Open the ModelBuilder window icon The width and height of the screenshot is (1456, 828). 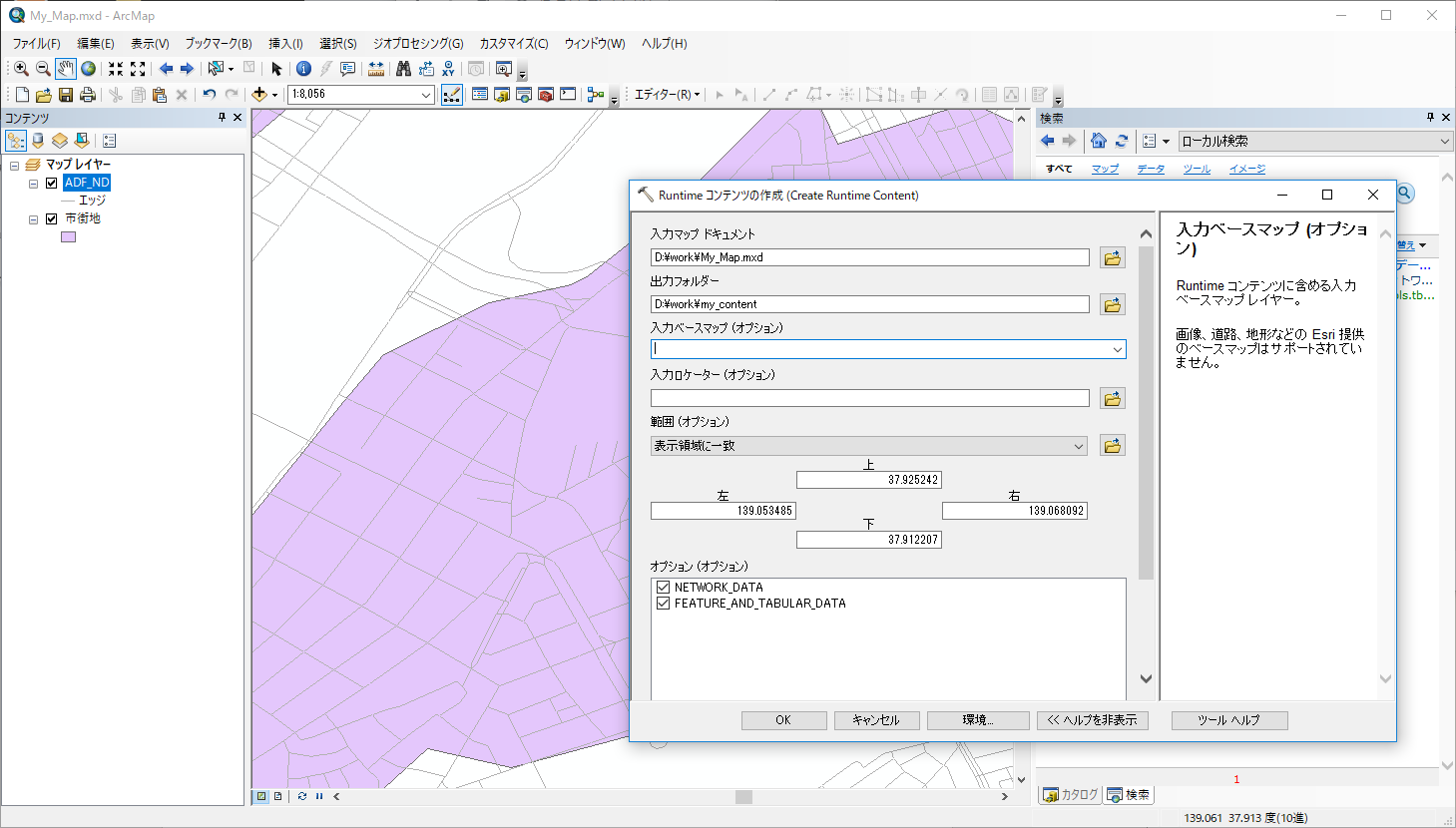pos(596,95)
